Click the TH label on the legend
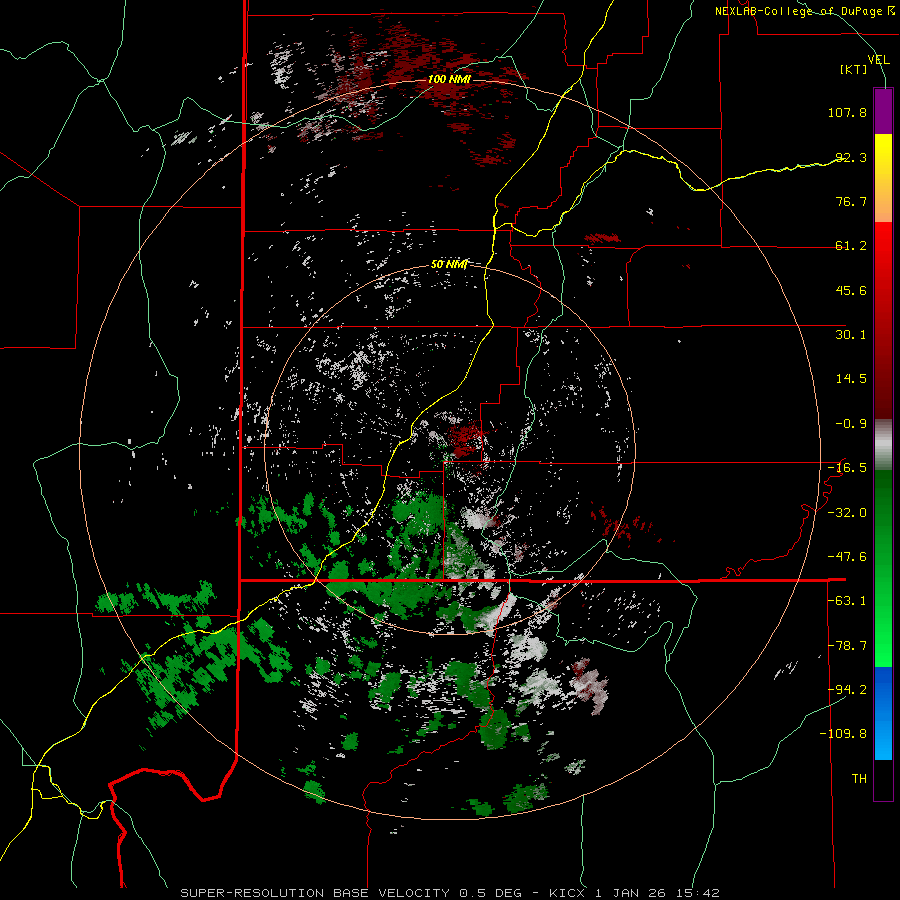Viewport: 900px width, 900px height. (859, 779)
